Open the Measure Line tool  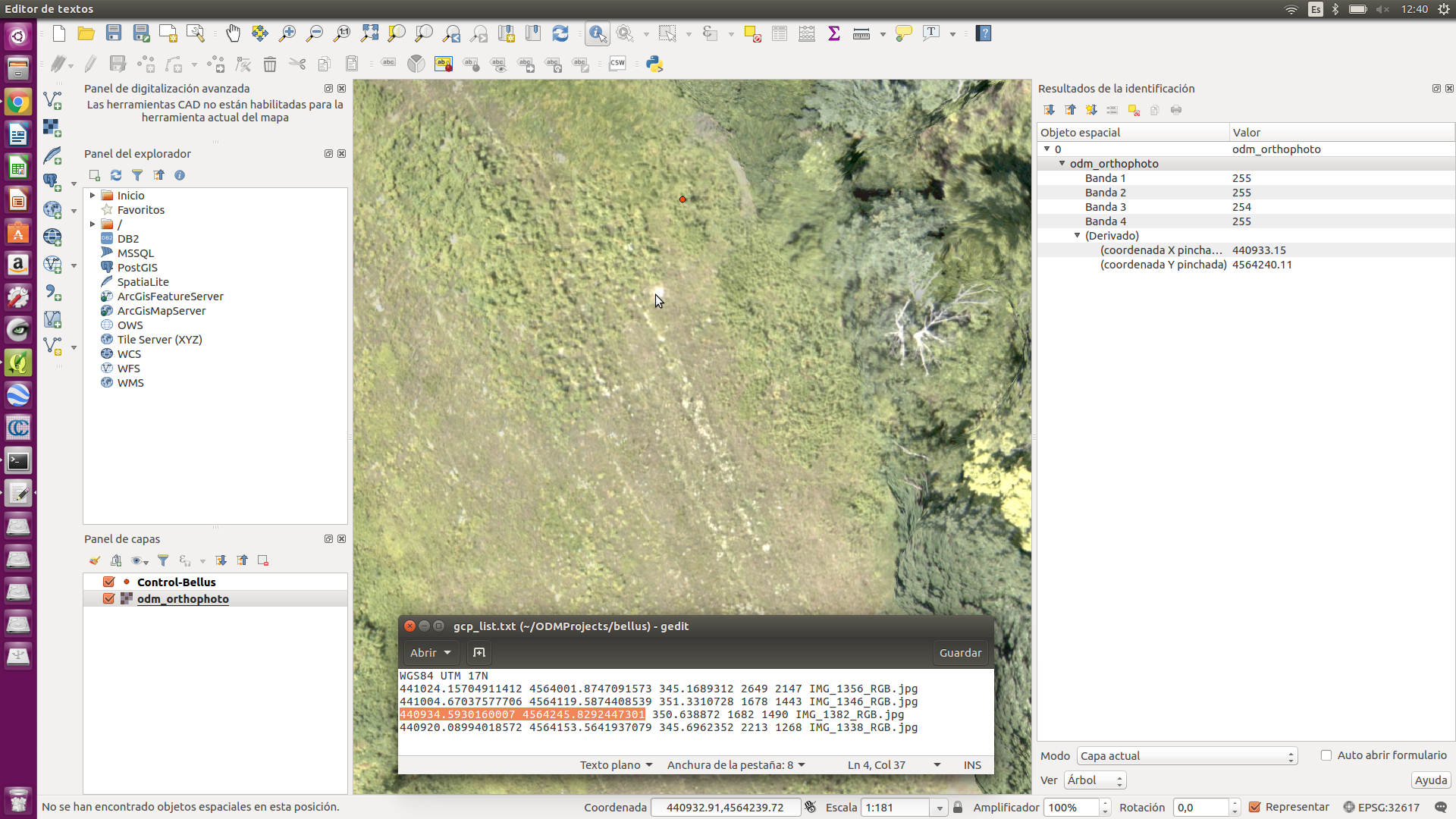863,33
